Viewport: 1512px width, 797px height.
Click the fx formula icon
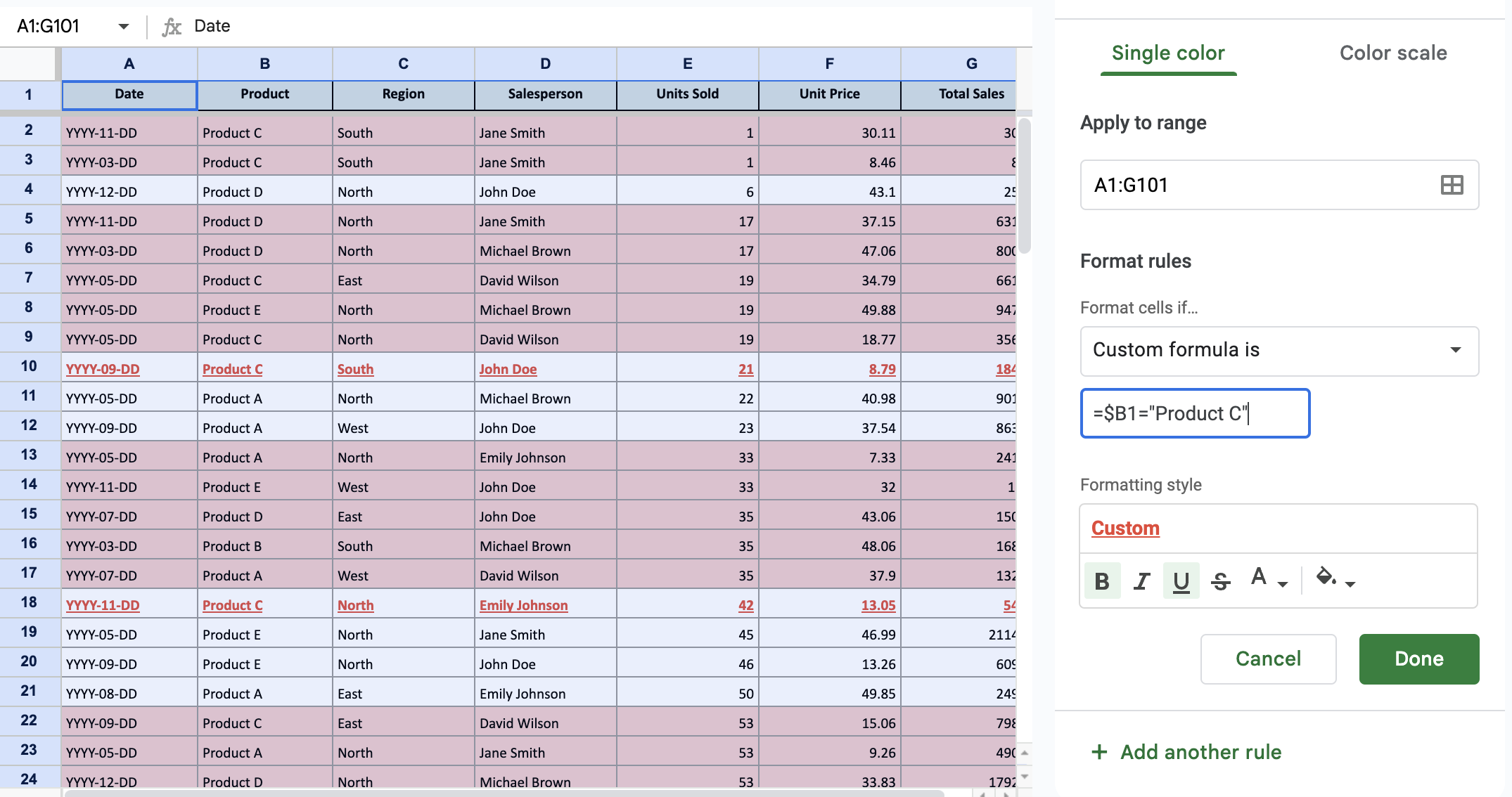point(171,27)
